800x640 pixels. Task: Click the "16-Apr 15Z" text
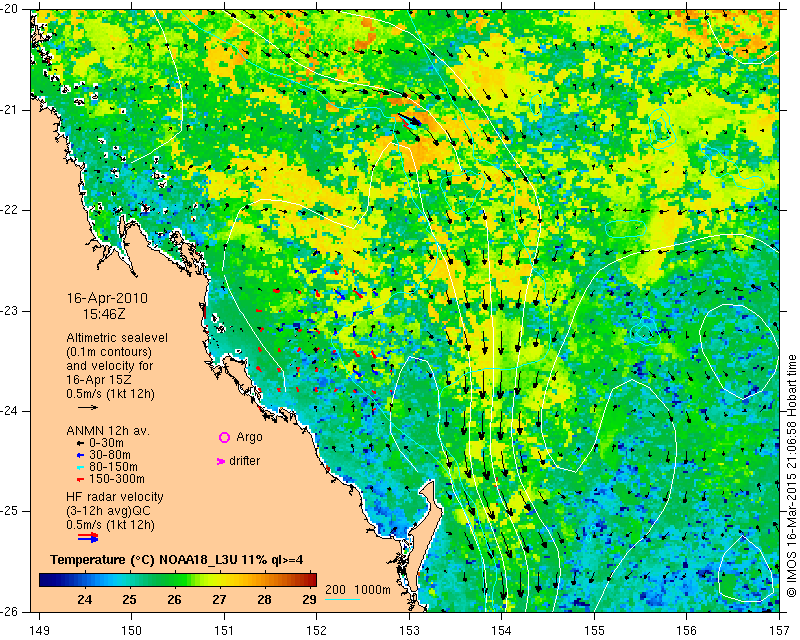(x=98, y=380)
